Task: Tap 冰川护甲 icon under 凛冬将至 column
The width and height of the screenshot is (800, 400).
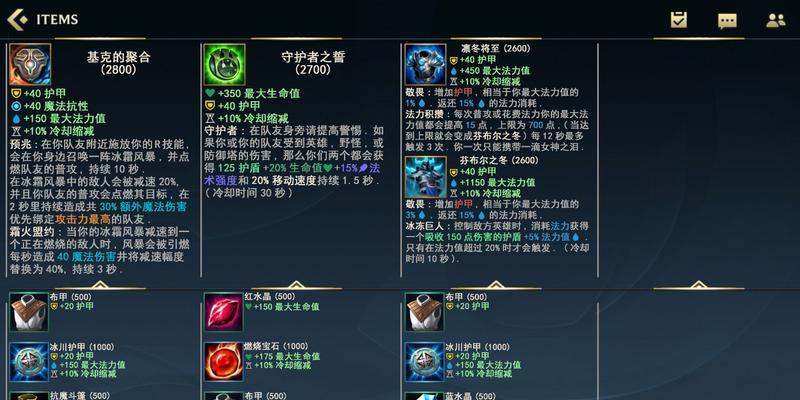Action: tap(424, 362)
